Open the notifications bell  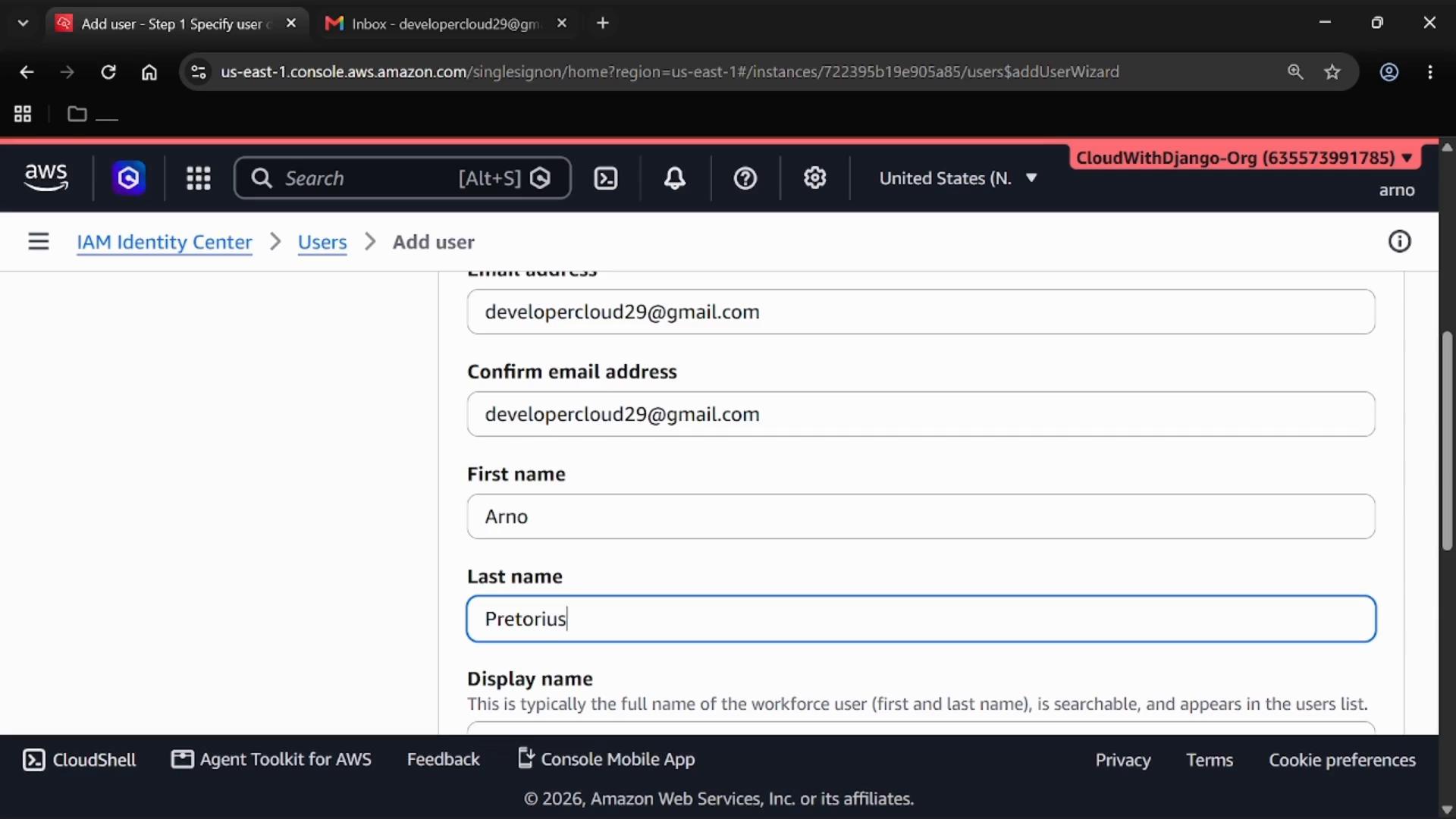(x=675, y=178)
